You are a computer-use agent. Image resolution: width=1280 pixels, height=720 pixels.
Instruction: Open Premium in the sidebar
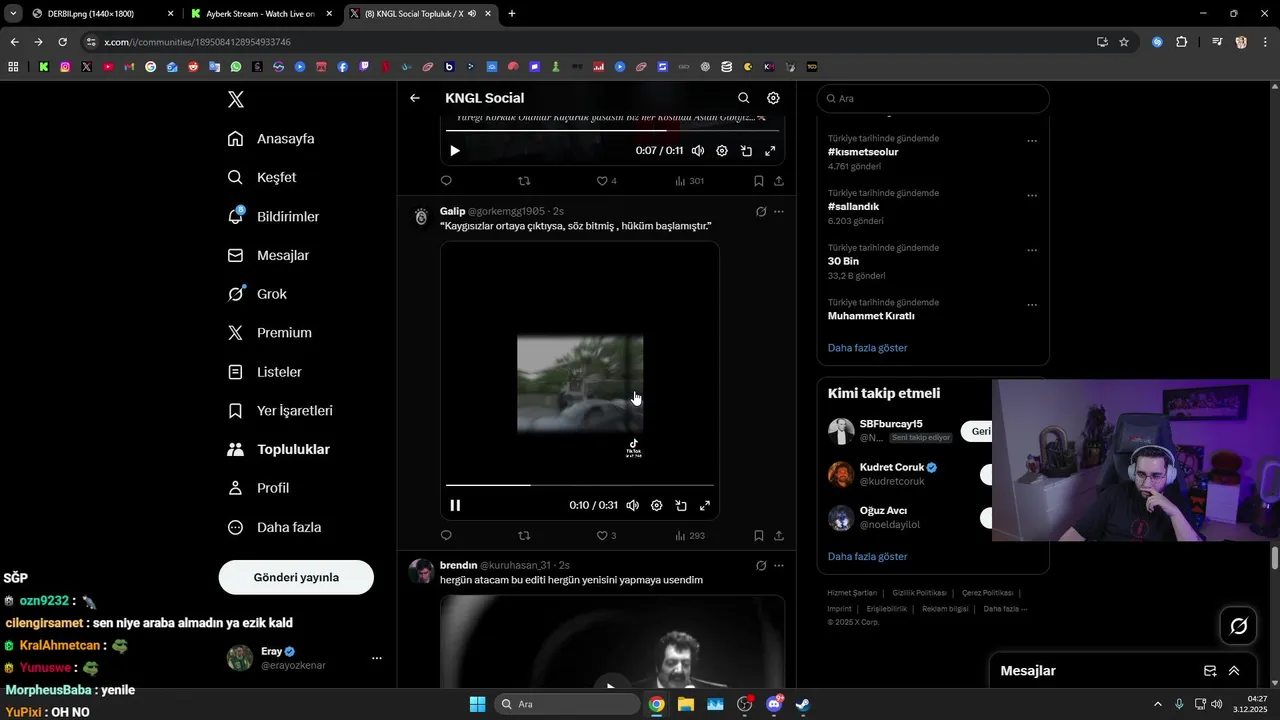(x=270, y=333)
